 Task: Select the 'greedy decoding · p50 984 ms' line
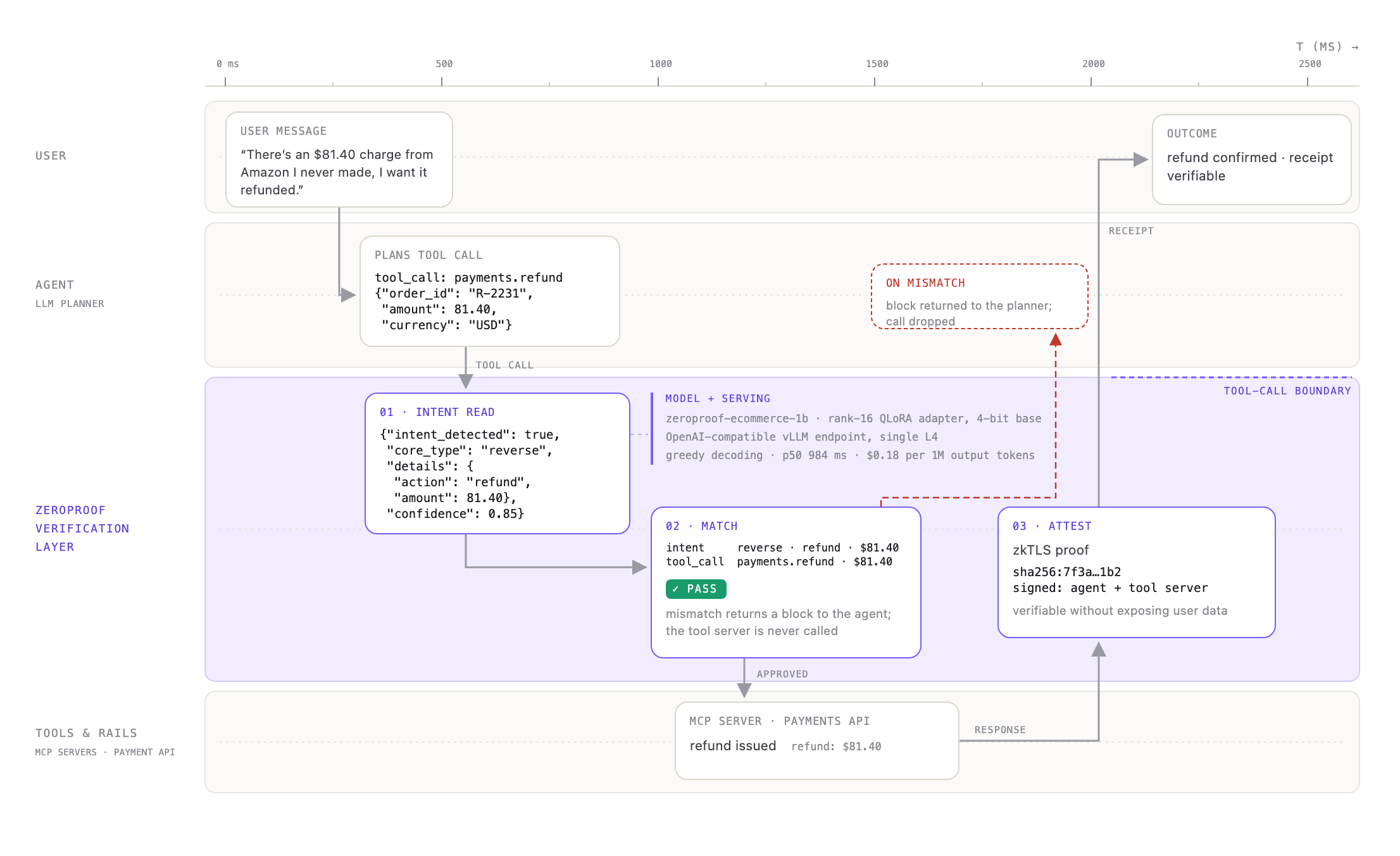click(x=850, y=455)
